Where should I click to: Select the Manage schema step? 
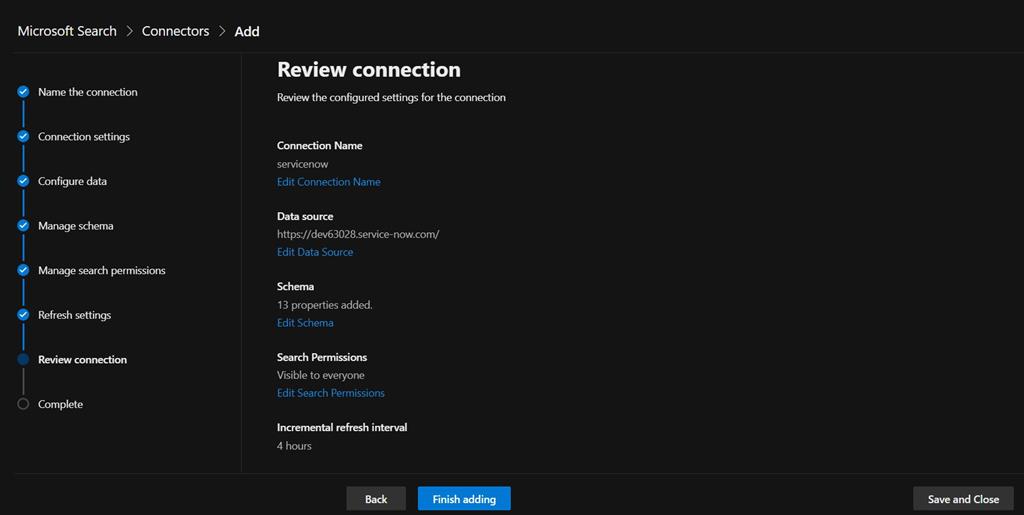[x=75, y=226]
